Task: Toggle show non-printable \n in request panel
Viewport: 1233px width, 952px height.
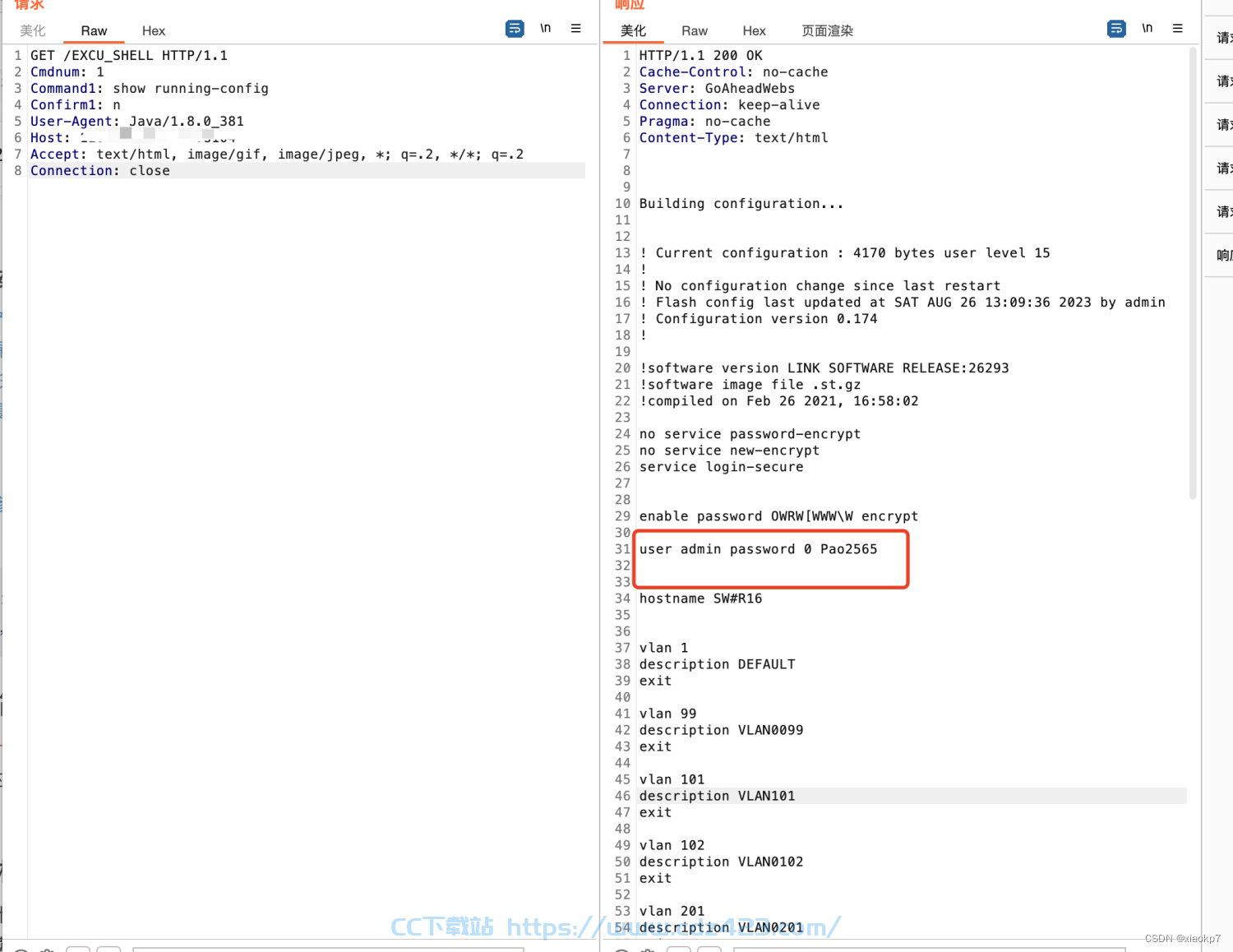Action: [x=545, y=29]
